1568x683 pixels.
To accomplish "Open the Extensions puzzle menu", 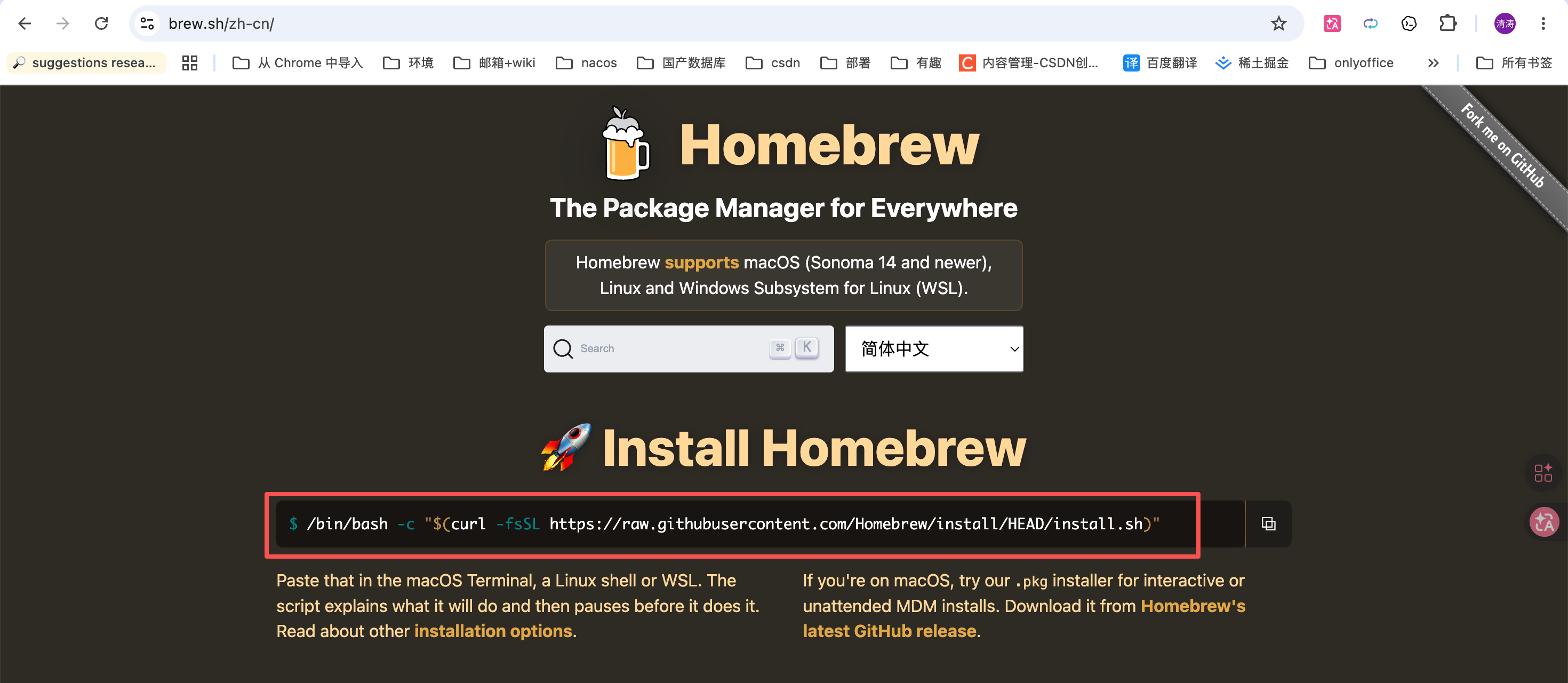I will pyautogui.click(x=1447, y=23).
